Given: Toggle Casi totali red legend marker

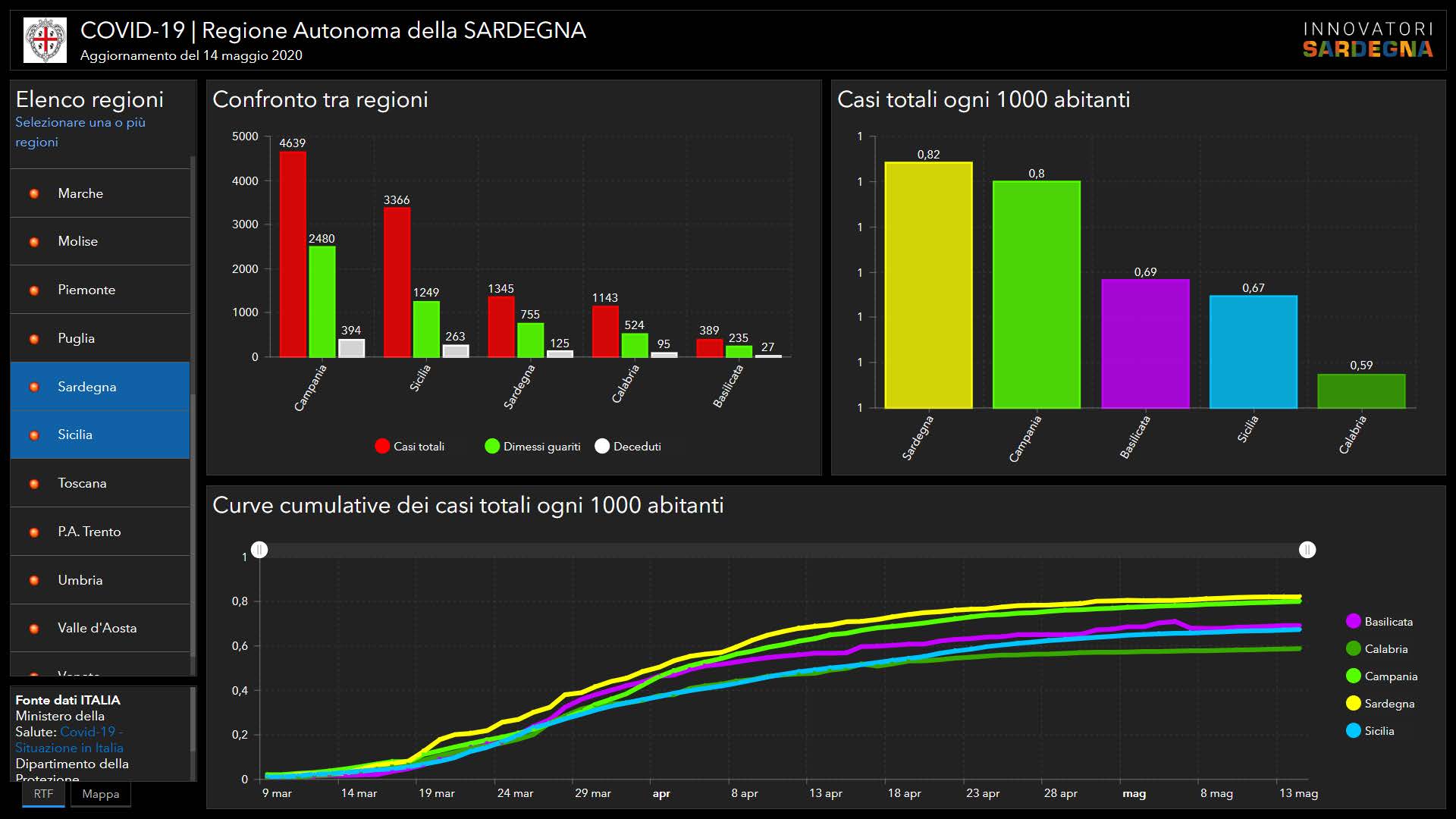Looking at the screenshot, I should [x=382, y=447].
